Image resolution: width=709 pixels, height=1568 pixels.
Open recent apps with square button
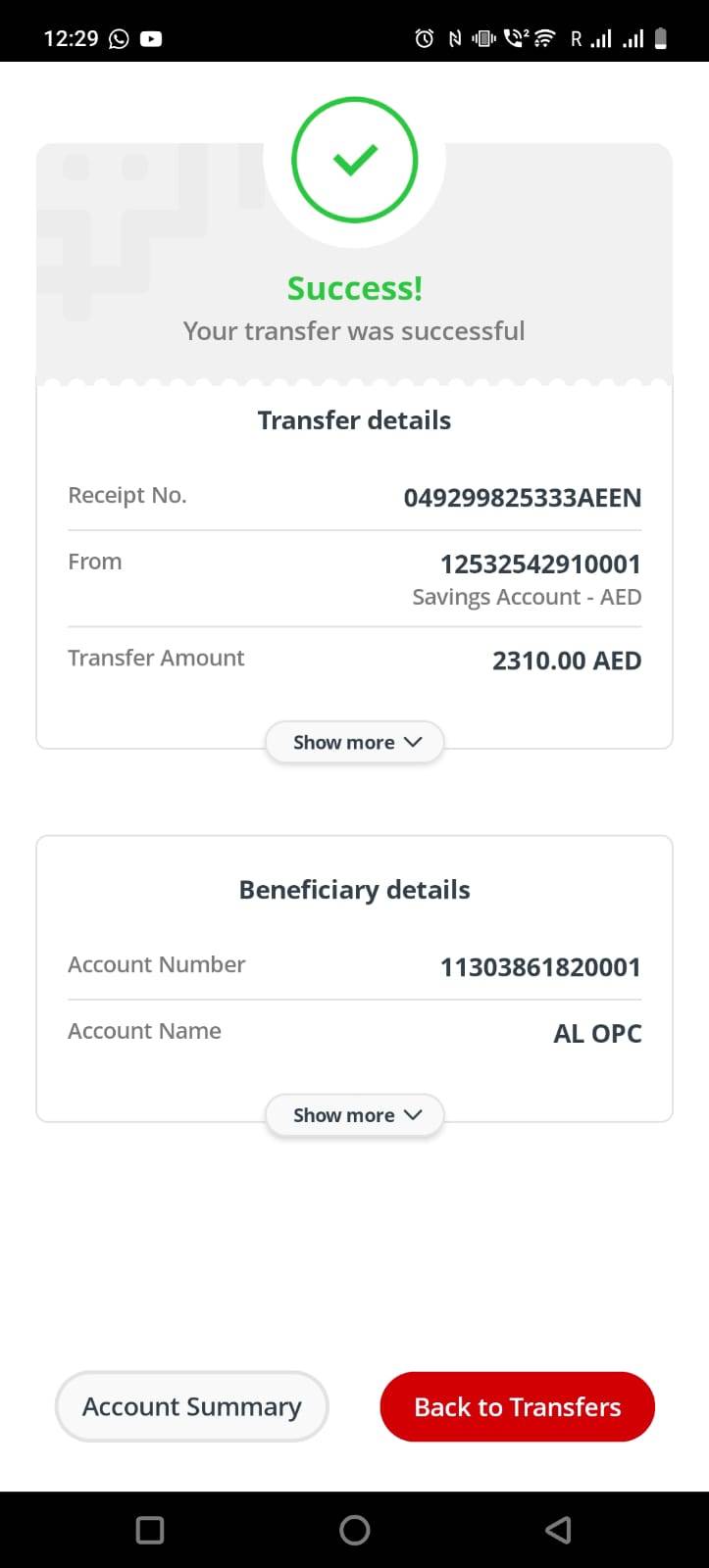pyautogui.click(x=150, y=1530)
